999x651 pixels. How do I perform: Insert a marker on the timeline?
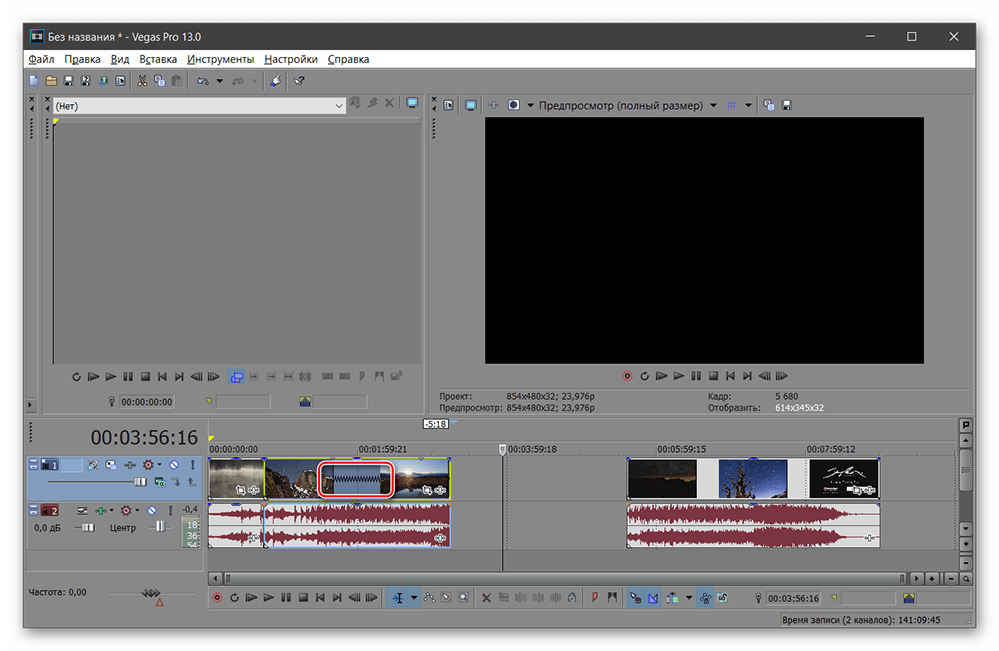pyautogui.click(x=594, y=597)
